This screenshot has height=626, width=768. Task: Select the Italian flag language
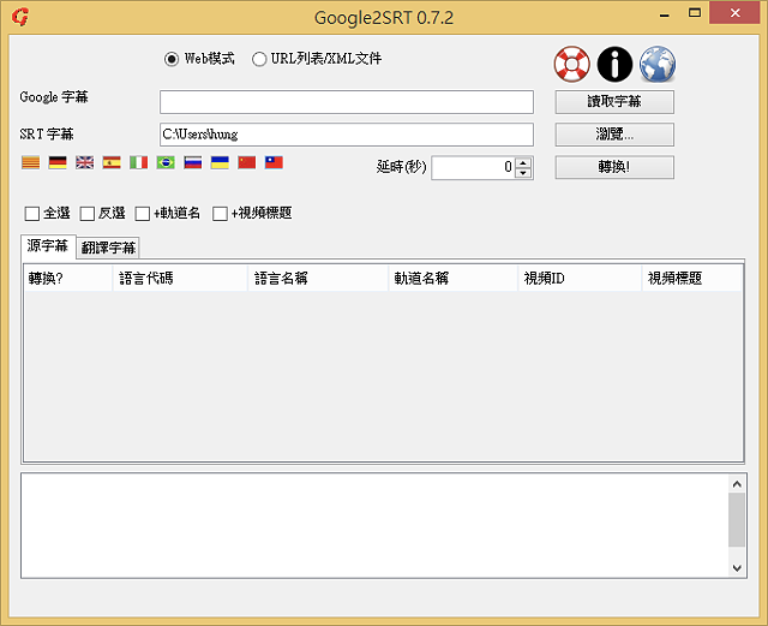pos(139,162)
